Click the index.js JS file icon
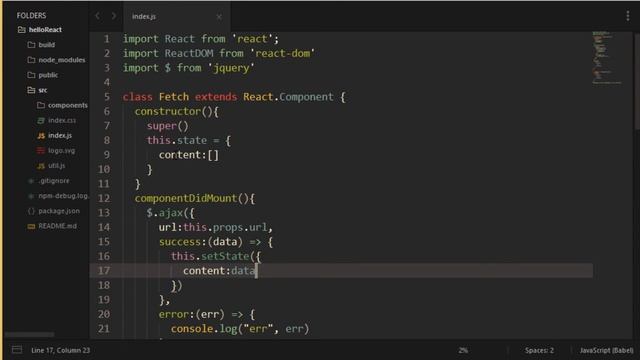The width and height of the screenshot is (640, 360). pyautogui.click(x=41, y=136)
